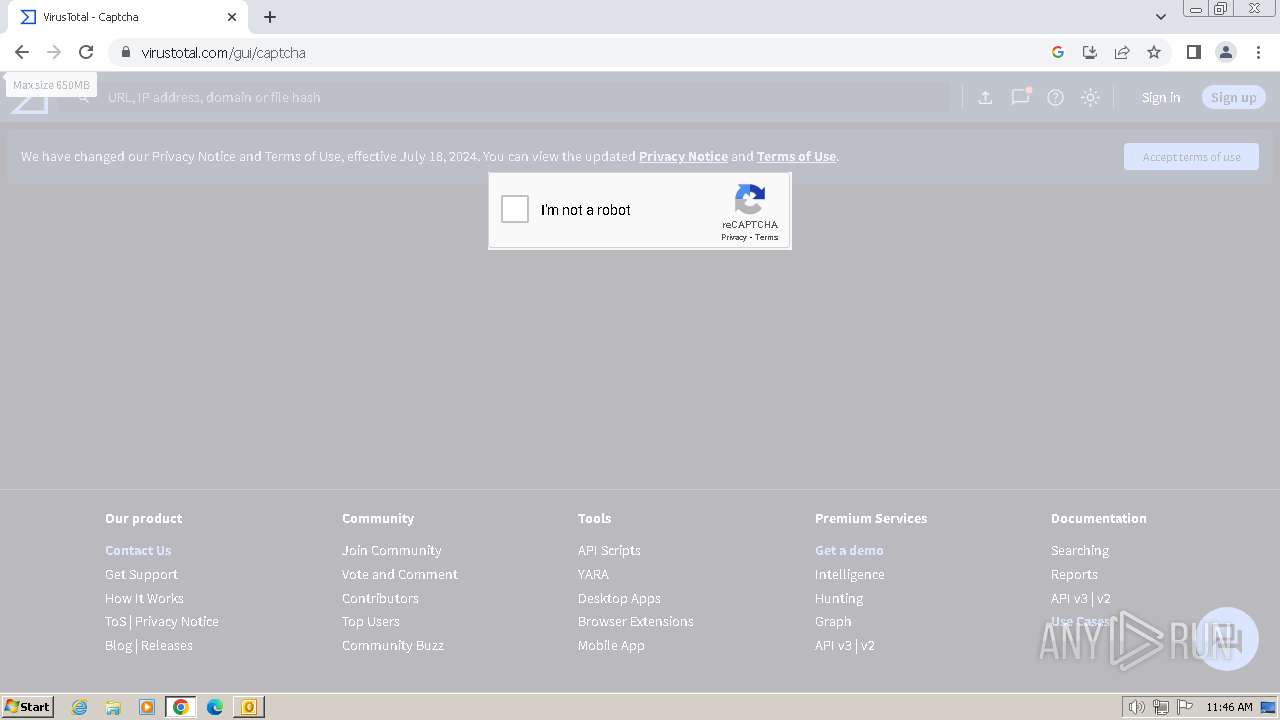Screen dimensions: 1280x720
Task: Open Top Users footer link
Action: coord(371,621)
